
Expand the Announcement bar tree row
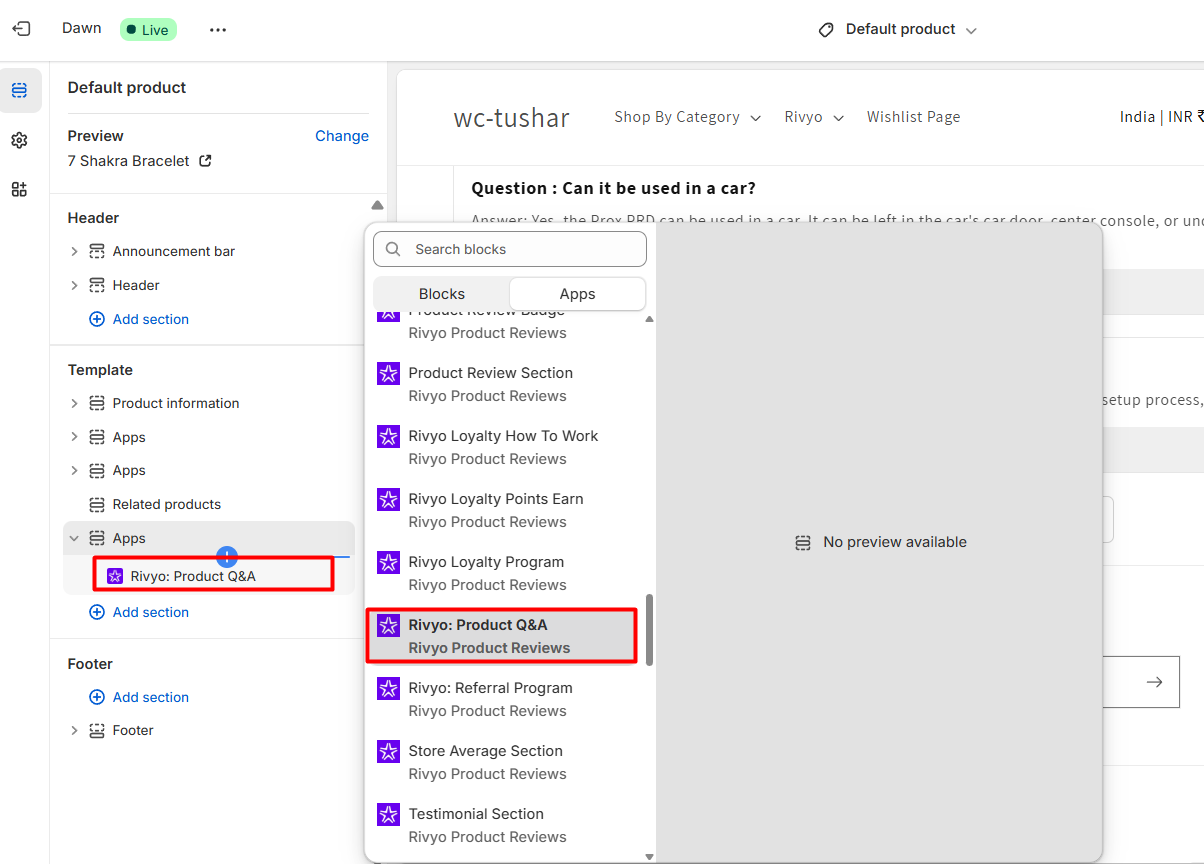tap(74, 251)
